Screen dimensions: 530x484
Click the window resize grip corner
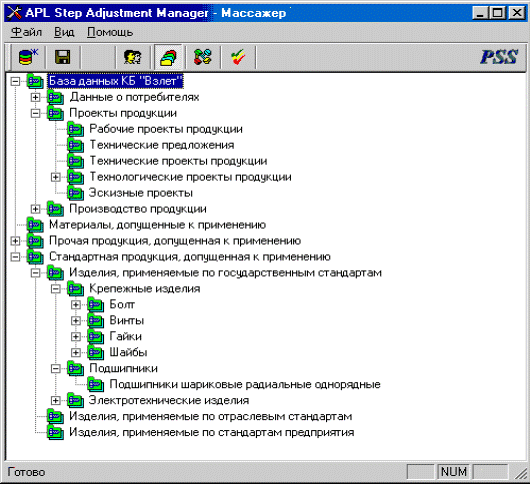click(521, 473)
